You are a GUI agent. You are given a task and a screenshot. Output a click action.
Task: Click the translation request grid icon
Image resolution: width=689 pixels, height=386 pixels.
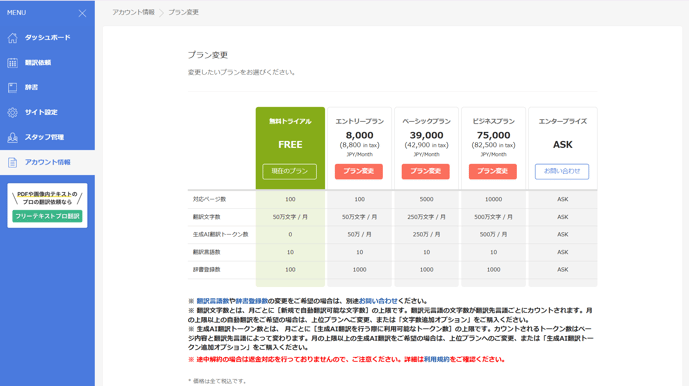(12, 63)
